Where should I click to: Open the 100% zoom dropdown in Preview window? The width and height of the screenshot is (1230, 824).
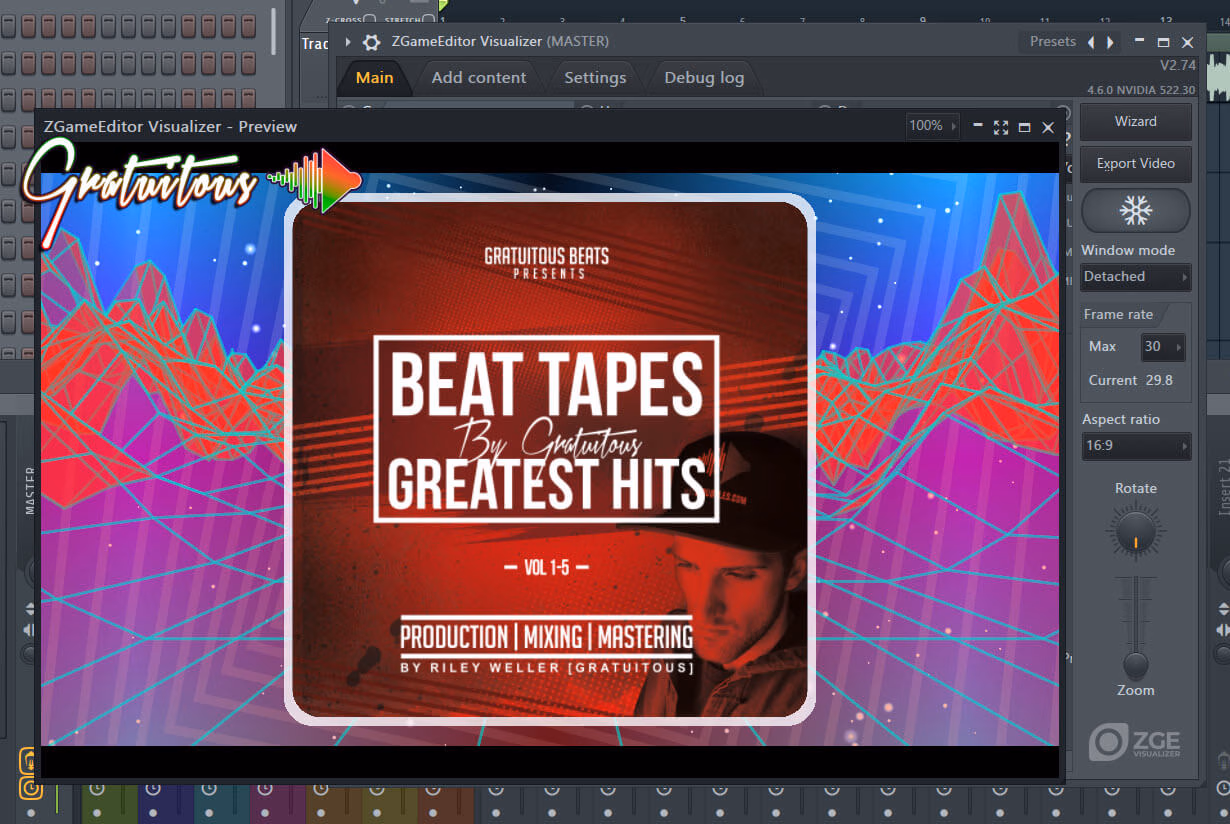(x=933, y=126)
